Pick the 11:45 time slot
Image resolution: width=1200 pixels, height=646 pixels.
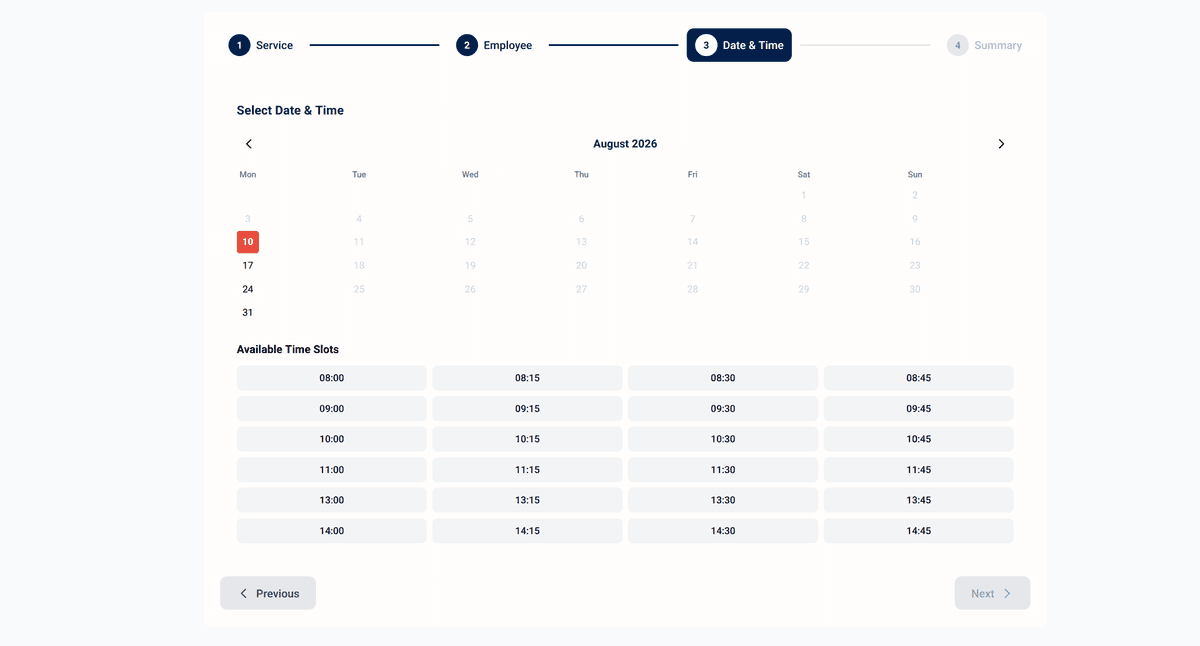tap(919, 470)
